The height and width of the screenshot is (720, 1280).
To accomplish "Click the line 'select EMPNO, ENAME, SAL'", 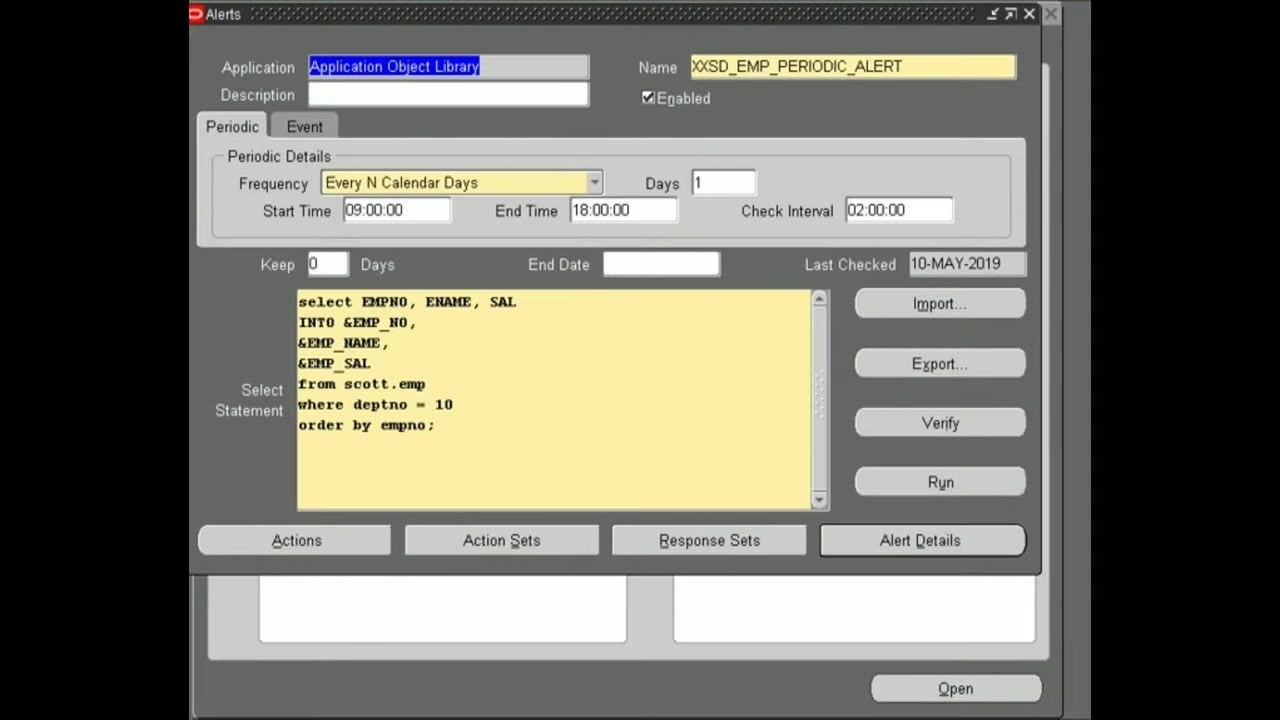I will pyautogui.click(x=407, y=302).
